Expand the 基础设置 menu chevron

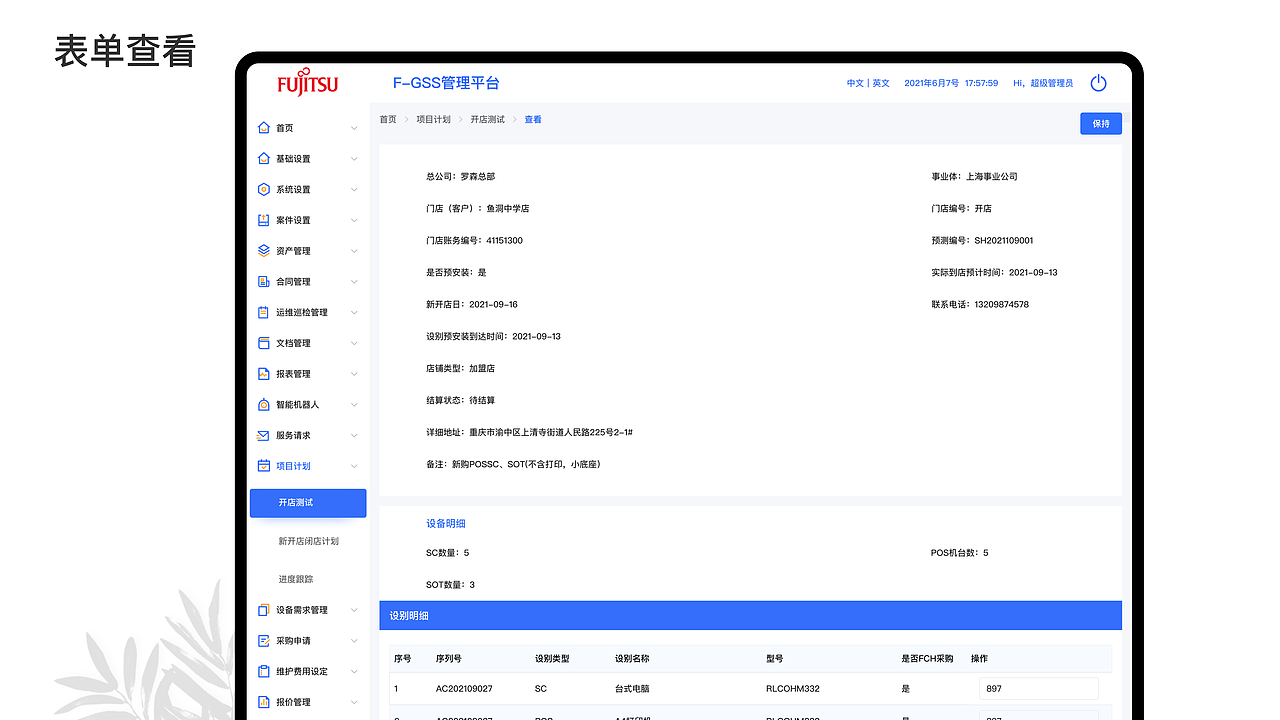tap(352, 158)
